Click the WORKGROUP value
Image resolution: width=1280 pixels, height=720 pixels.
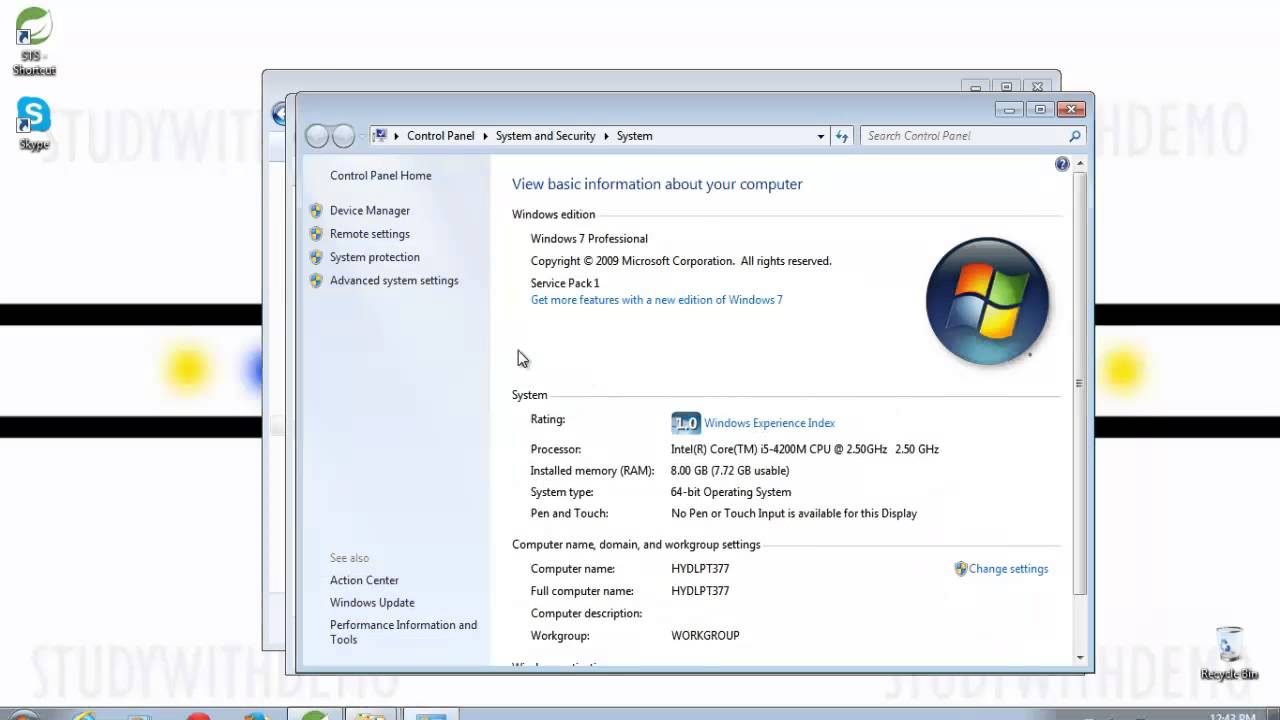705,636
